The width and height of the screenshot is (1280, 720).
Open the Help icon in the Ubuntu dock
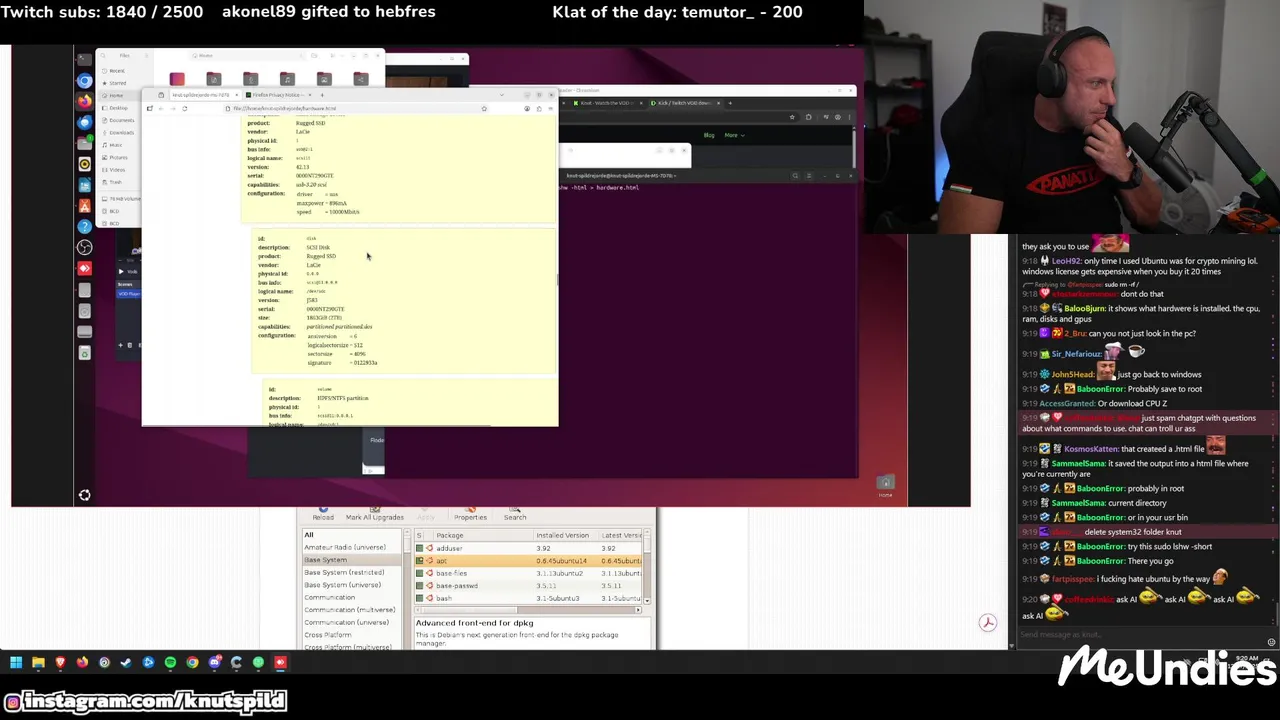85,226
